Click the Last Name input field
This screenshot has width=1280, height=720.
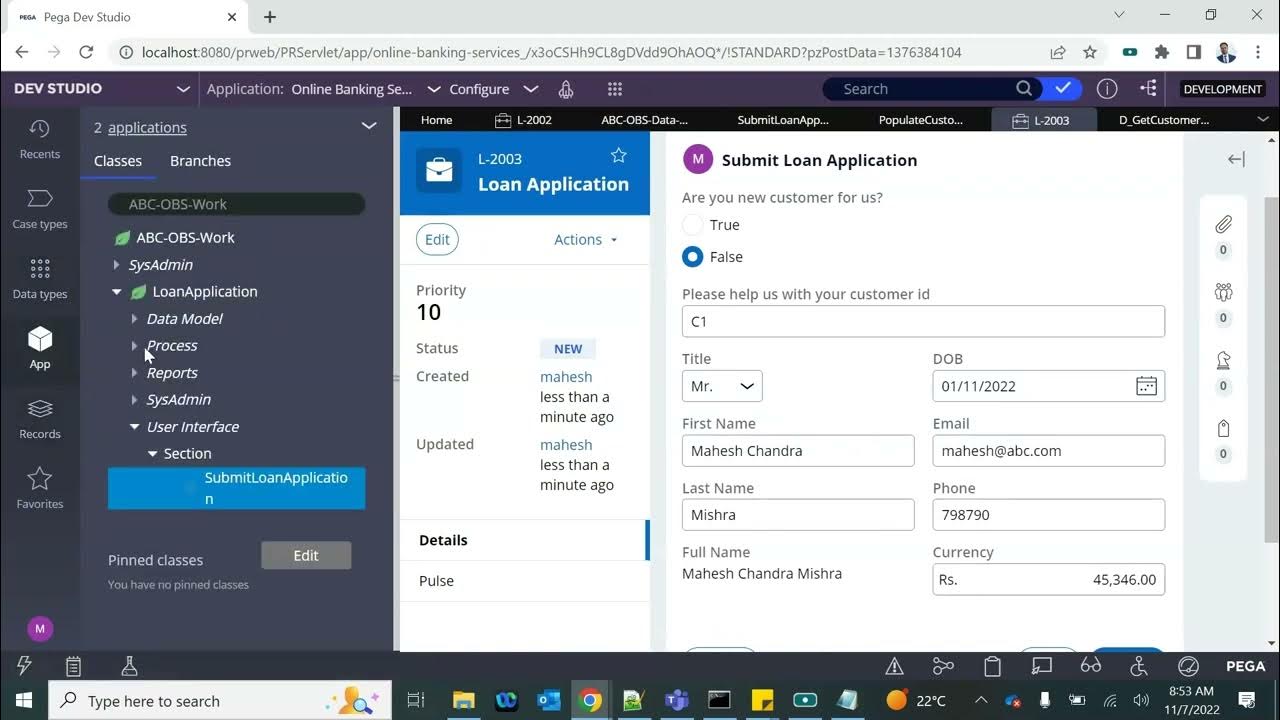tap(798, 515)
